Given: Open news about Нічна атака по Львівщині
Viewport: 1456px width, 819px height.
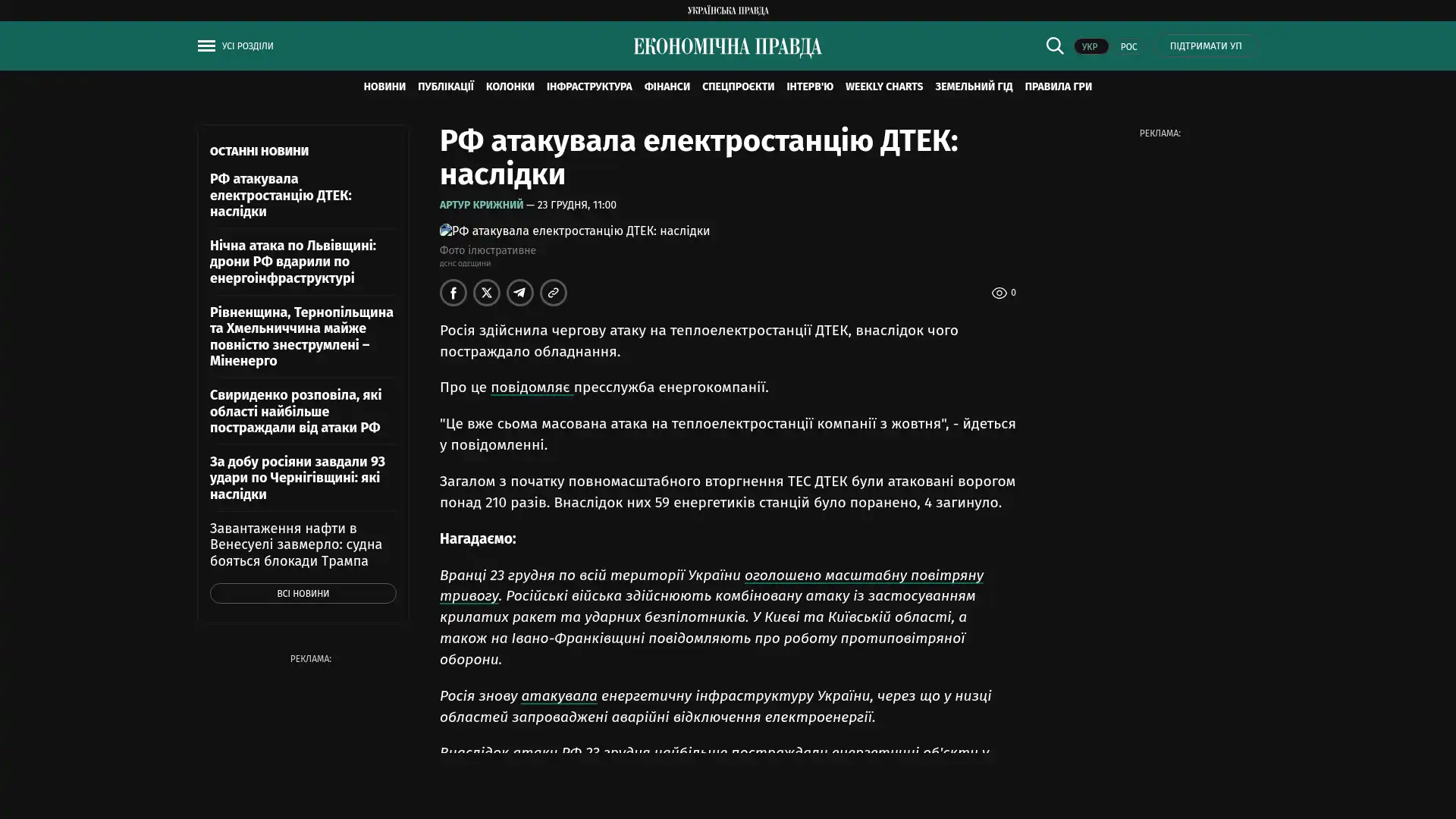Looking at the screenshot, I should (293, 262).
